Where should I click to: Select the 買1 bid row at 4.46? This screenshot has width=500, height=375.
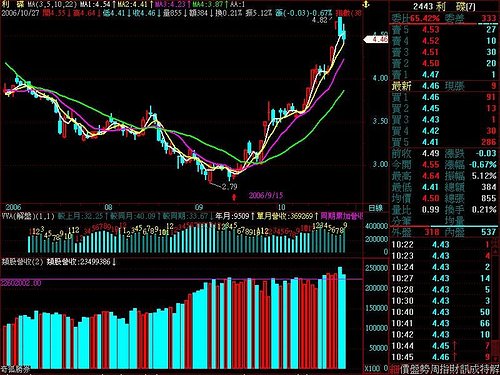(444, 97)
